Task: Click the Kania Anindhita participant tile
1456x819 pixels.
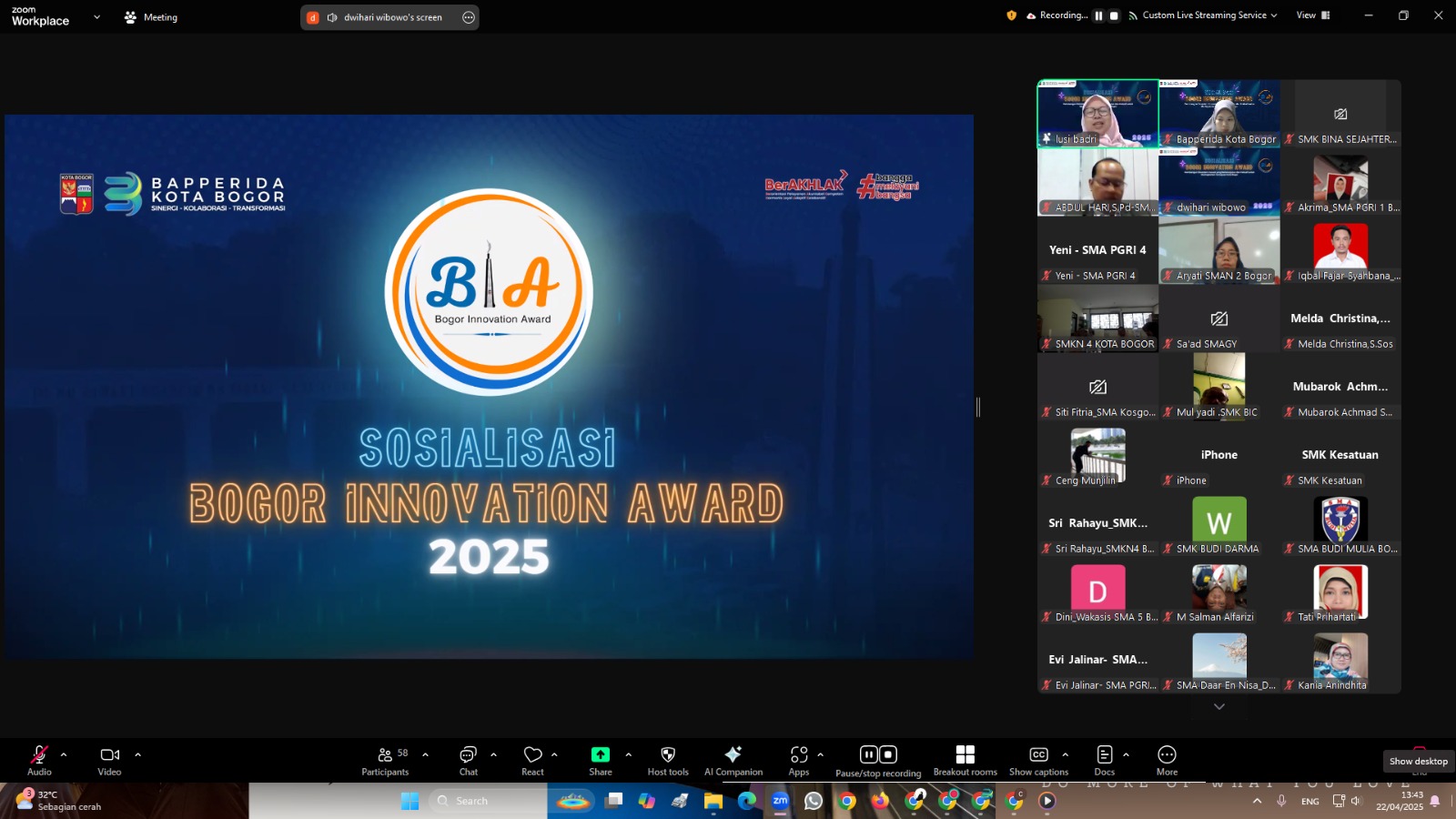Action: (x=1340, y=660)
